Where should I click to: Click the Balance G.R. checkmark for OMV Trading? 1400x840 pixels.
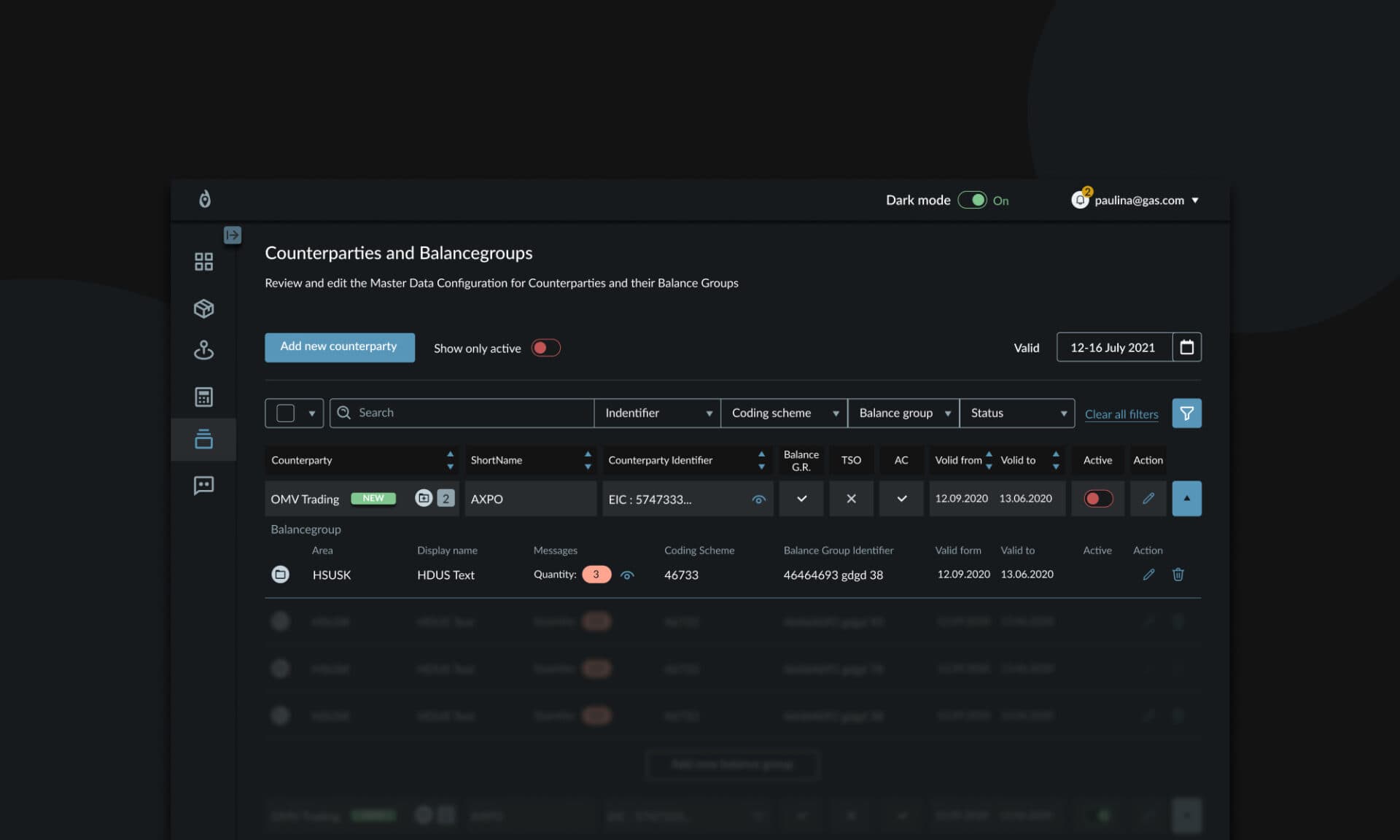[801, 498]
